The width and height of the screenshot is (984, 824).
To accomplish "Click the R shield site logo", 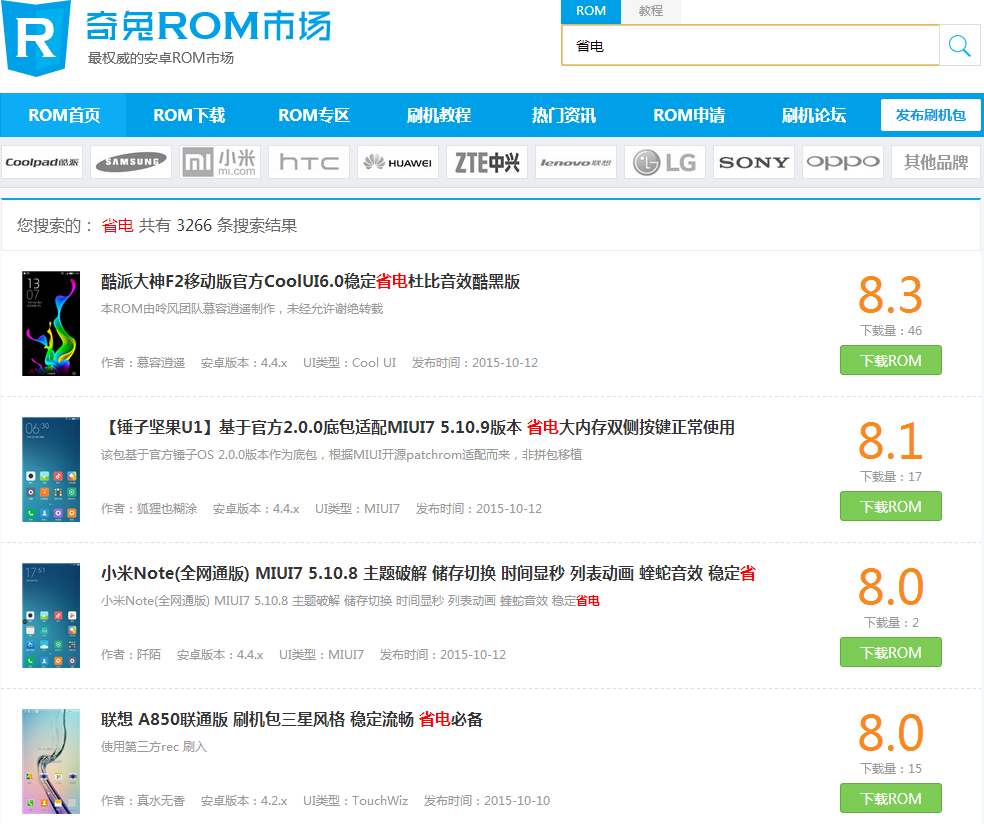I will [x=36, y=38].
